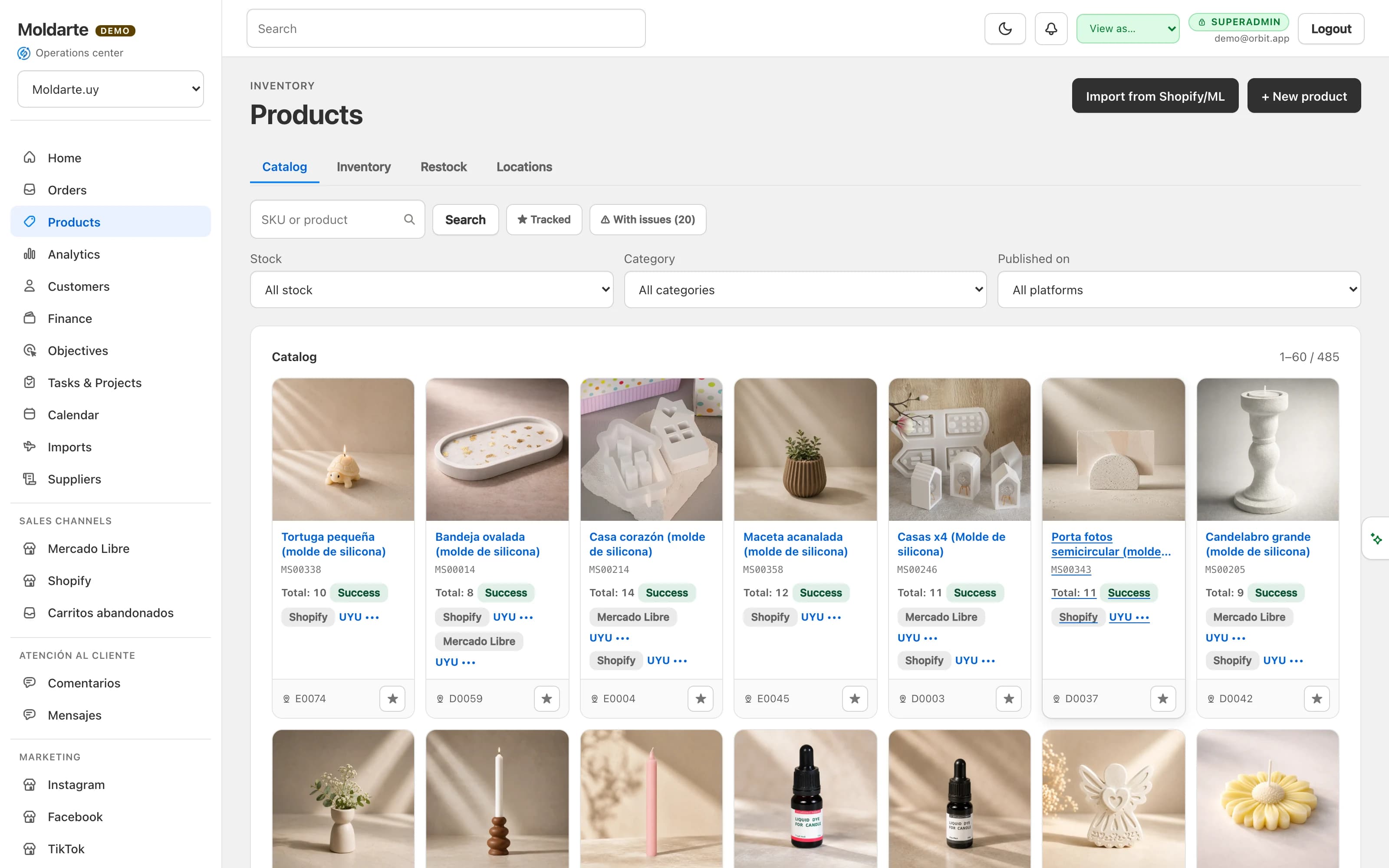Open Orders from the sidebar
This screenshot has width=1389, height=868.
tap(110, 190)
